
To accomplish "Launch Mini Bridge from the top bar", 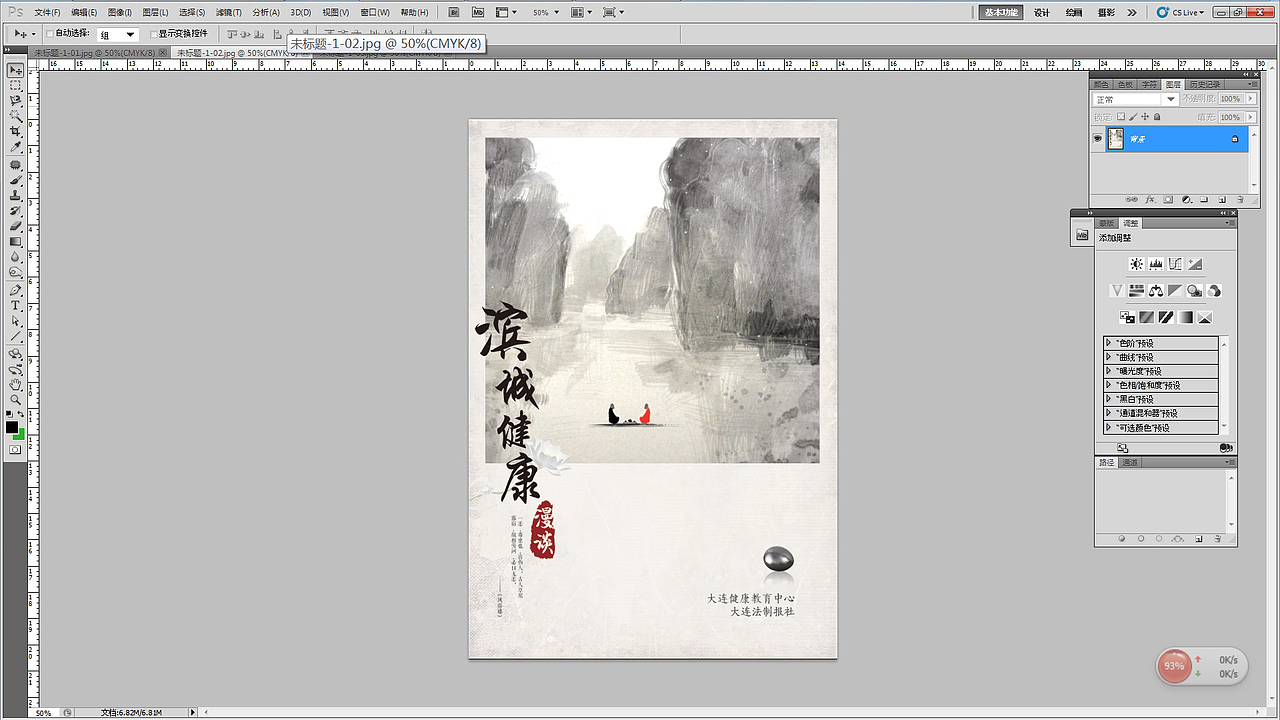I will point(478,12).
